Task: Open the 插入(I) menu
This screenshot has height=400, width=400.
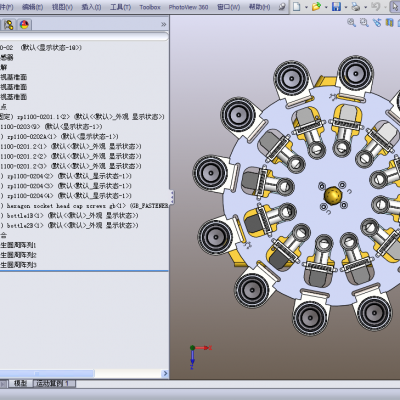Action: point(91,7)
